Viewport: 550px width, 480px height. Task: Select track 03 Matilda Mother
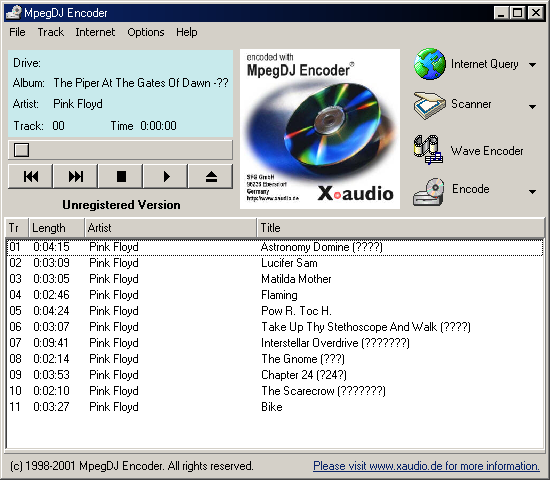click(x=275, y=279)
